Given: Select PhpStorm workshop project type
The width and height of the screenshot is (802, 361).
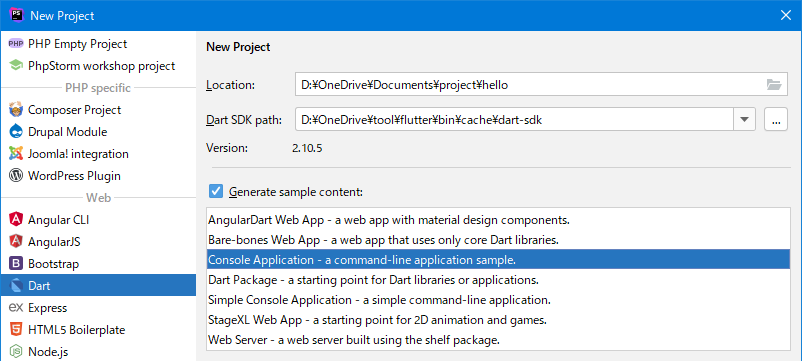Looking at the screenshot, I should 98,66.
